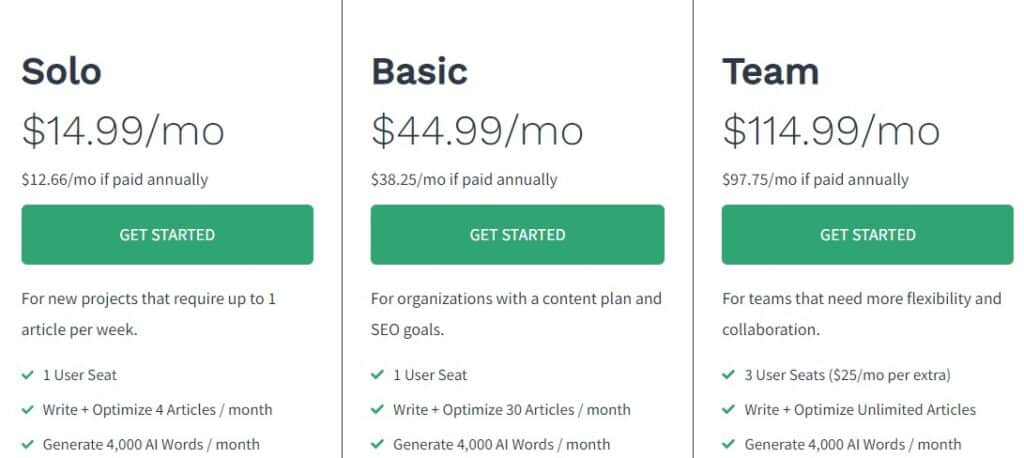
Task: Select the Team plan heading
Action: click(x=770, y=71)
